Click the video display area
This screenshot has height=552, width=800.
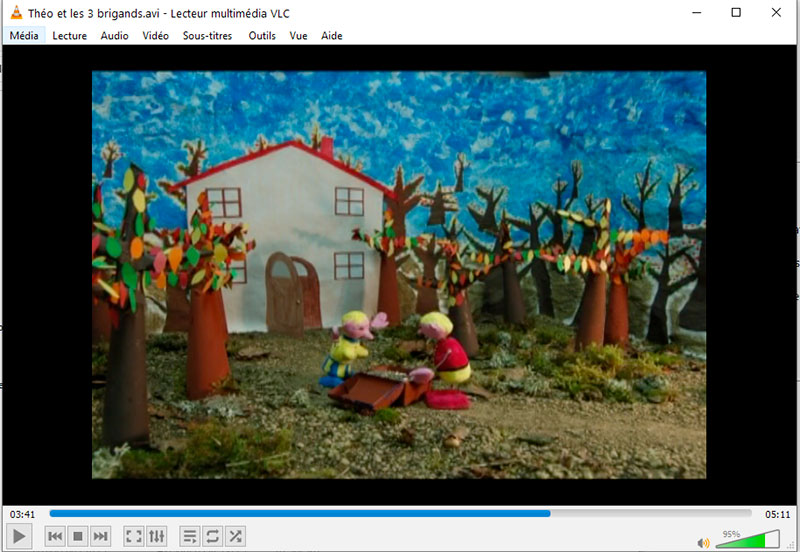[399, 274]
